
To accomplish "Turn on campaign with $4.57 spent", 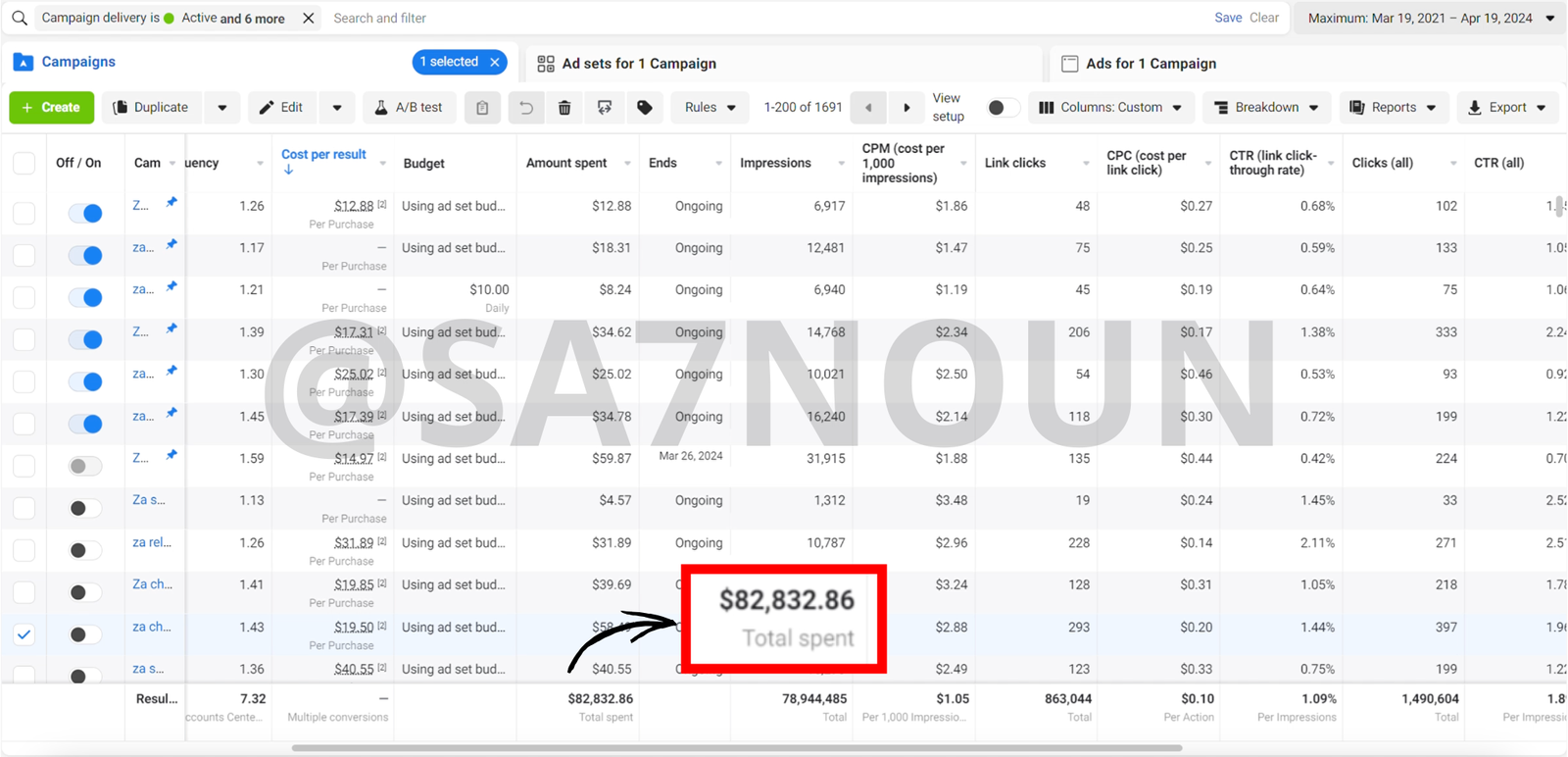I will click(85, 508).
